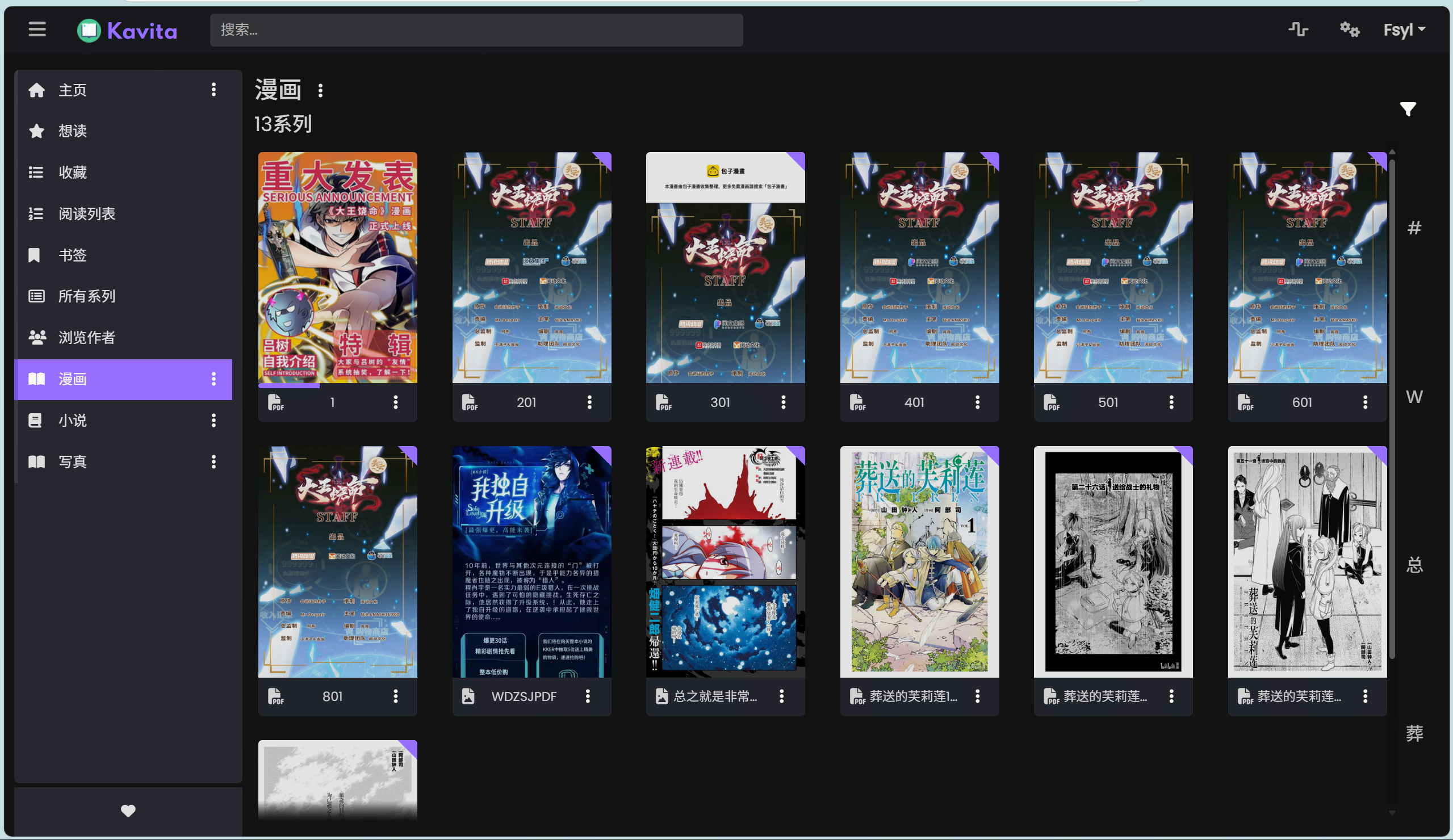Viewport: 1453px width, 840px height.
Task: Open the WDZSJPDF cover thumbnail
Action: click(x=531, y=561)
